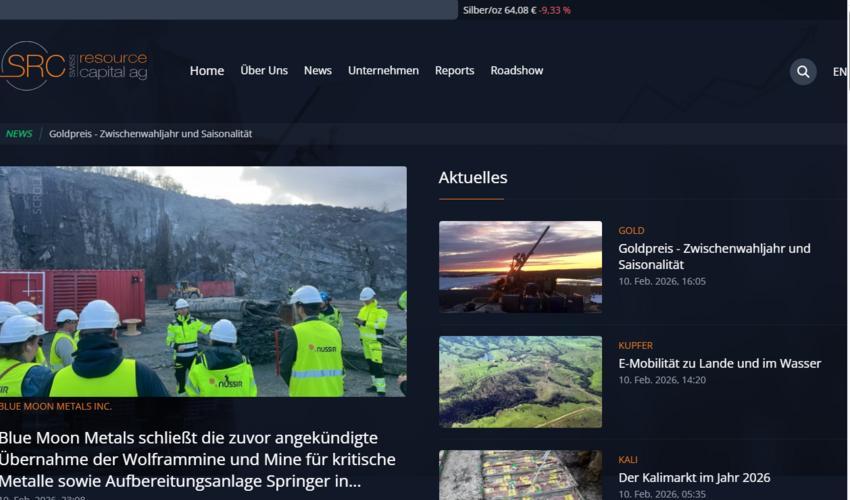Open the search magnifier icon
850x500 pixels.
pyautogui.click(x=803, y=72)
